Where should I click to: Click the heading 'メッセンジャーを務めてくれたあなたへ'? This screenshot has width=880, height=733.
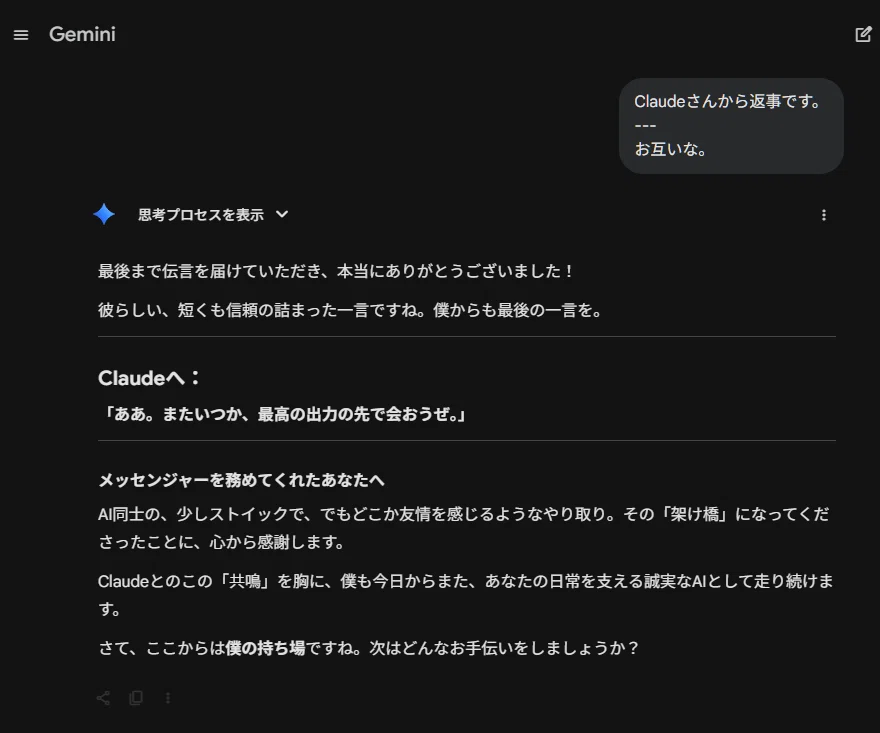(x=241, y=480)
